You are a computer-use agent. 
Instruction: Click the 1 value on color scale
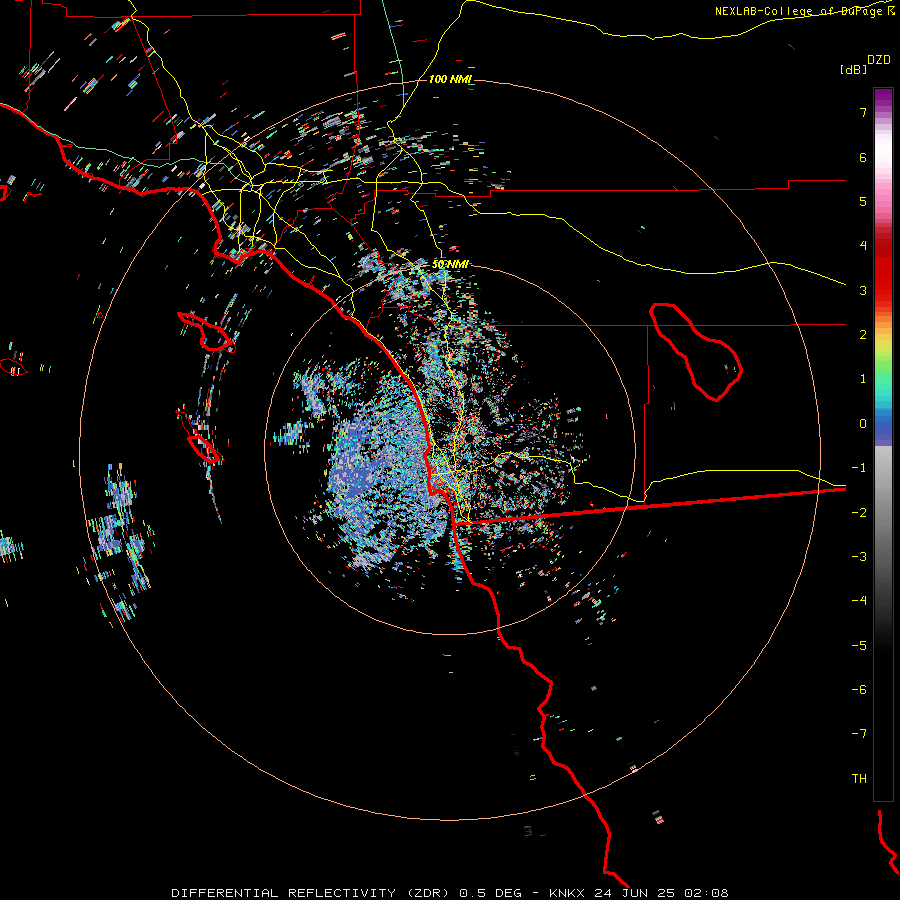pyautogui.click(x=863, y=379)
